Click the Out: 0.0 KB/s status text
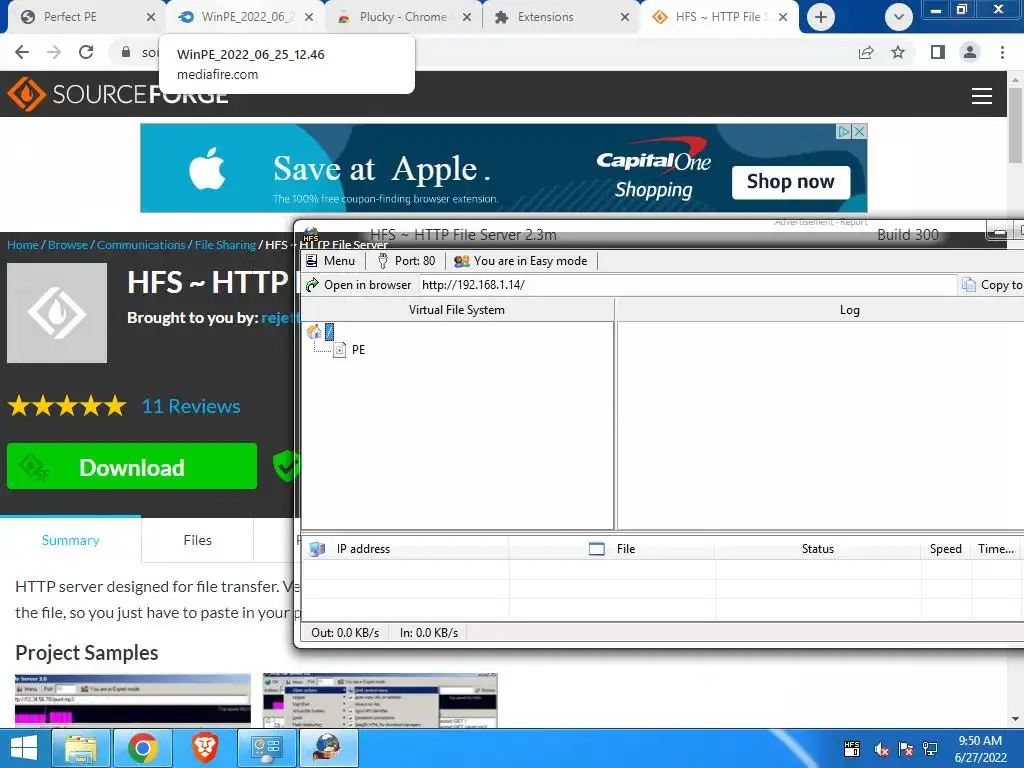 pyautogui.click(x=345, y=633)
